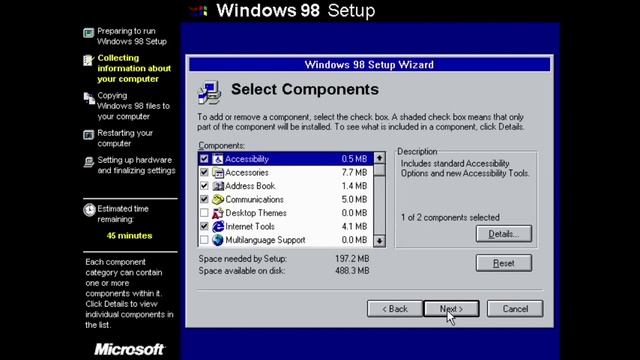Click the Reset button
This screenshot has width=640, height=360.
(504, 263)
